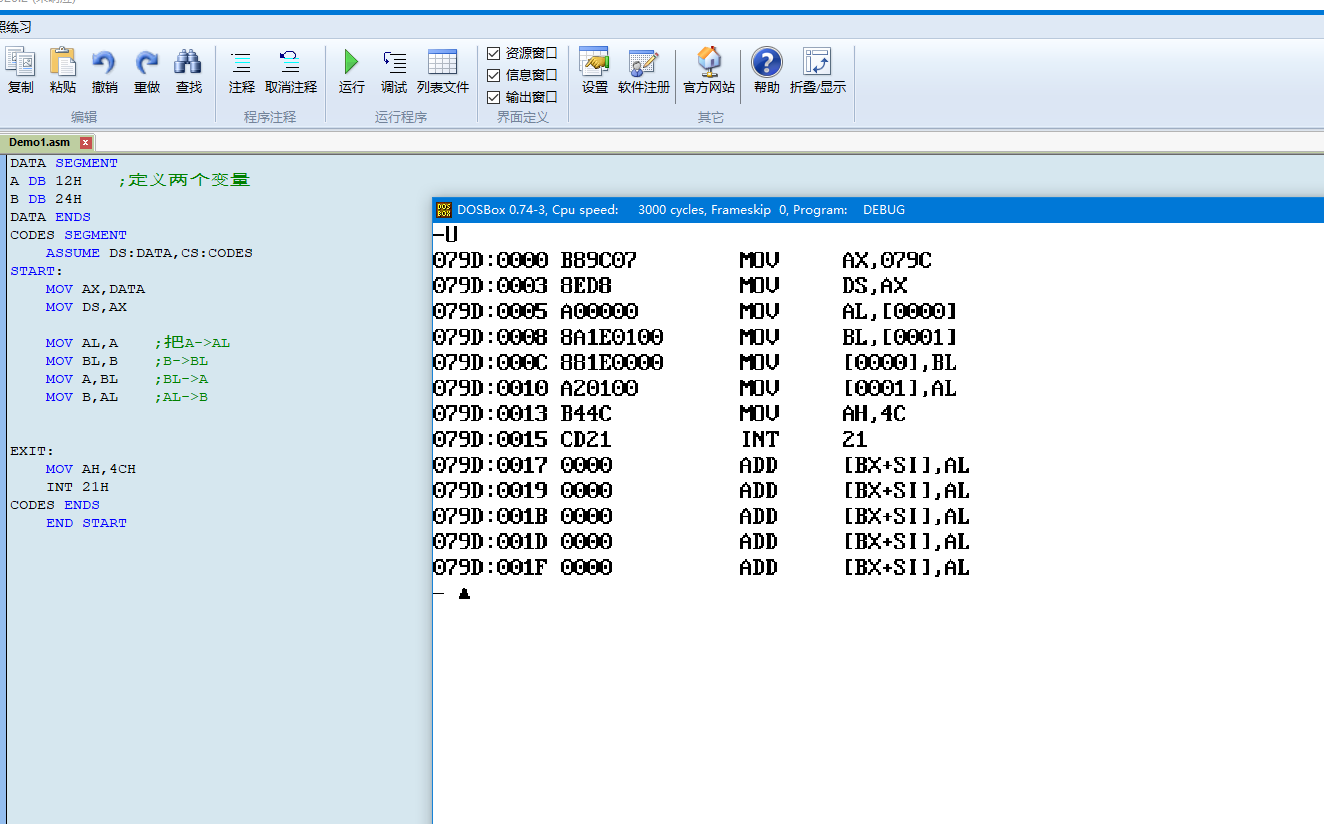Image resolution: width=1324 pixels, height=824 pixels.
Task: Switch to Demo1.asm tab
Action: pyautogui.click(x=40, y=142)
